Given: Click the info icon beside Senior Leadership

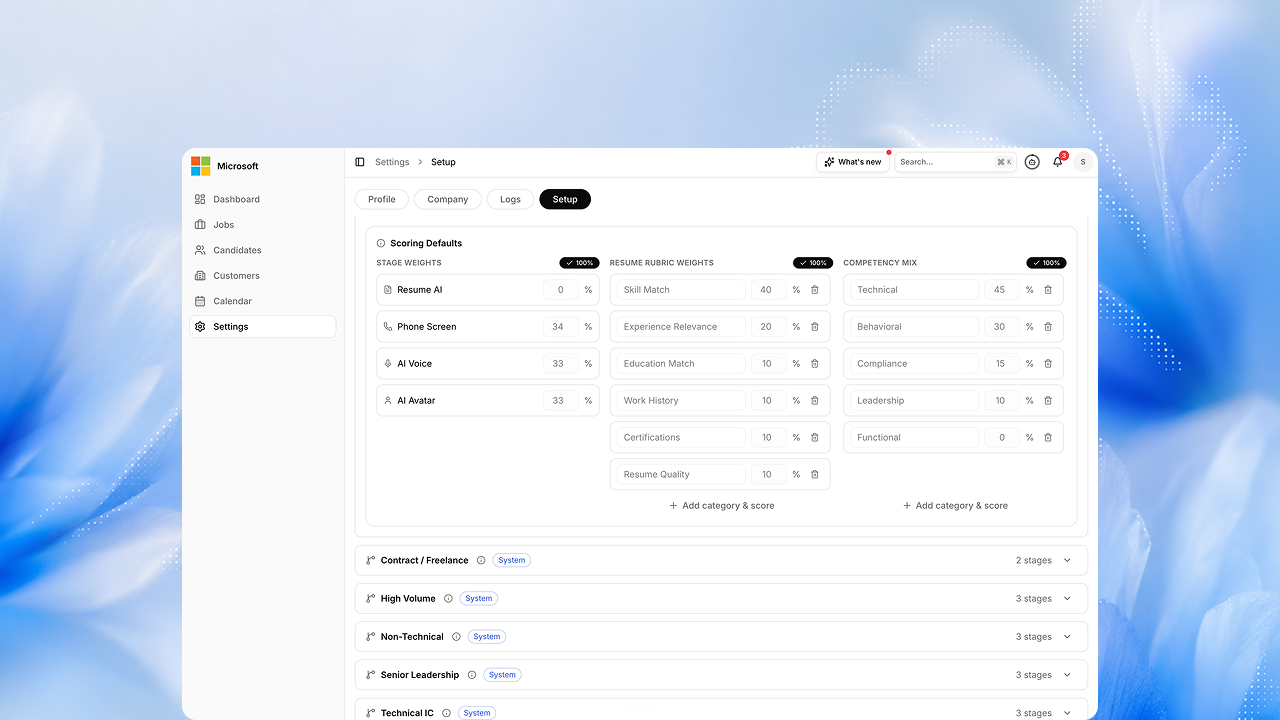Looking at the screenshot, I should [x=472, y=675].
